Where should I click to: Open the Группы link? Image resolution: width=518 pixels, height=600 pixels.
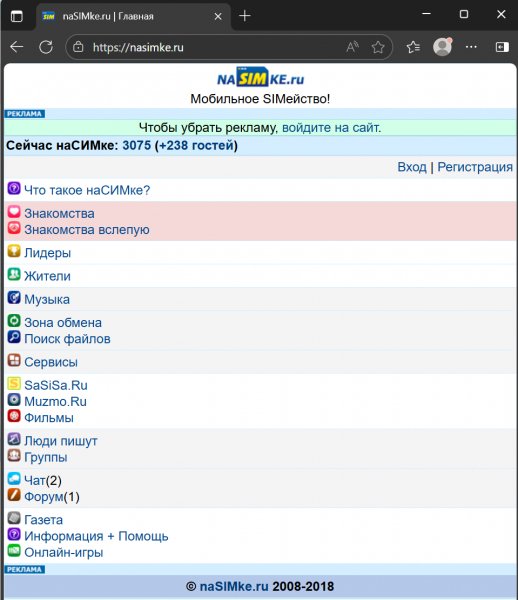(x=46, y=457)
